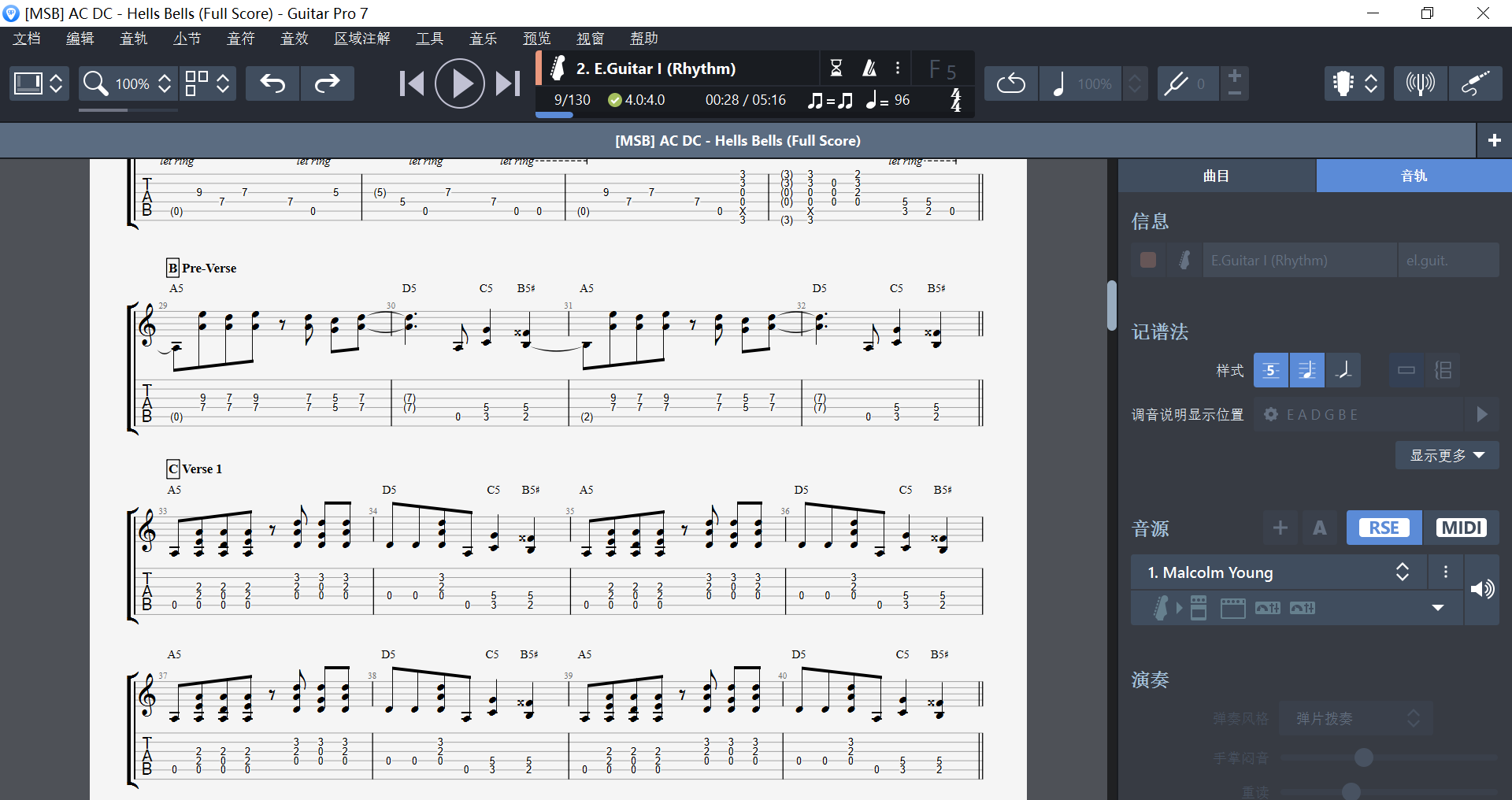Expand the 显示更多 section

click(1447, 455)
